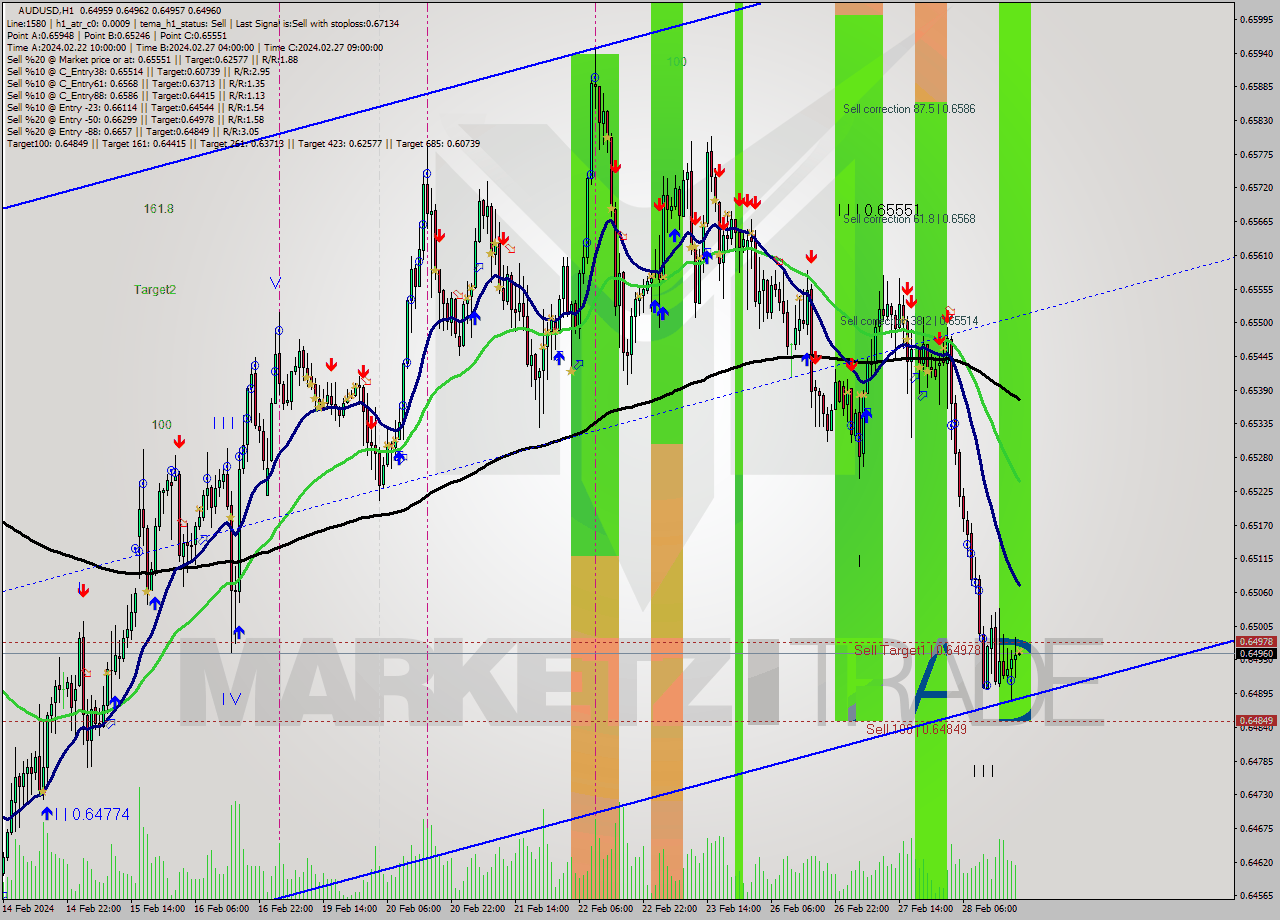1280x920 pixels.
Task: Click the '28 Feb 06:00' time label
Action: coord(990,910)
